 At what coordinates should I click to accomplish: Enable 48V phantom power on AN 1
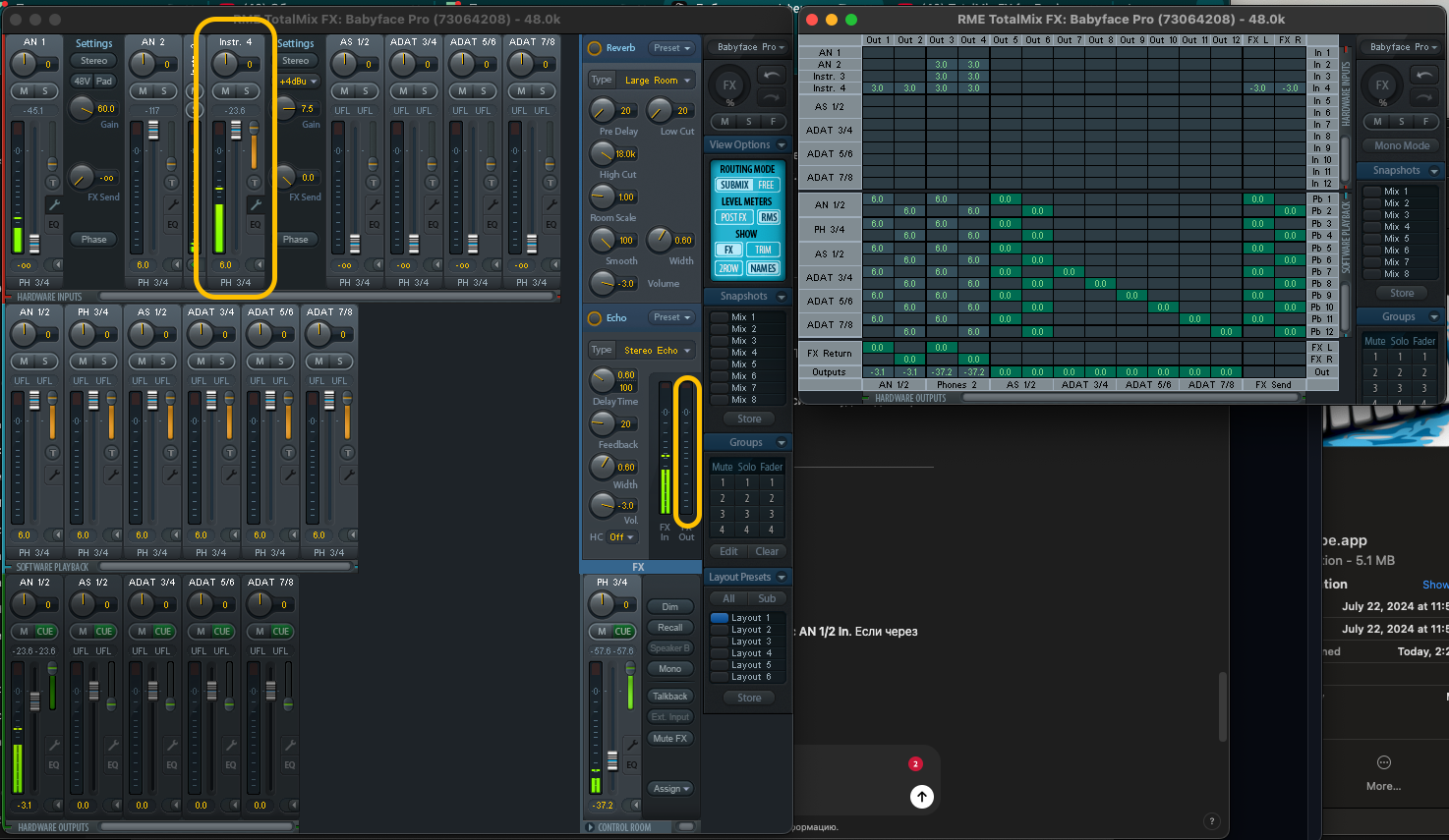click(82, 81)
